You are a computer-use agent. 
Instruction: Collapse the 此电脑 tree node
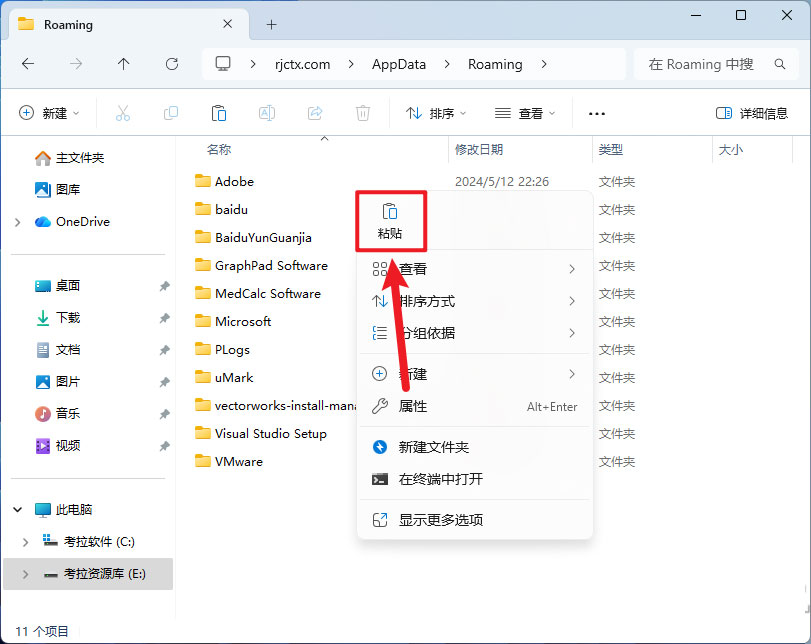(18, 510)
